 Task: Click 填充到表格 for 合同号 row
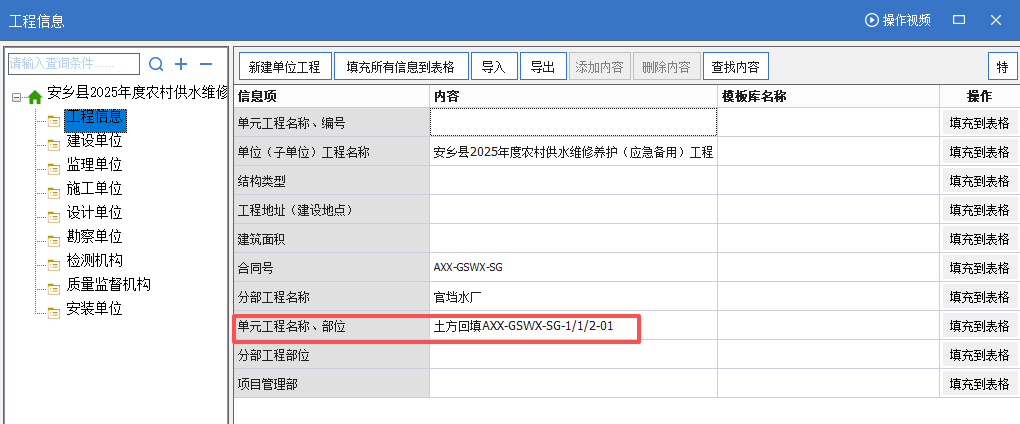980,268
